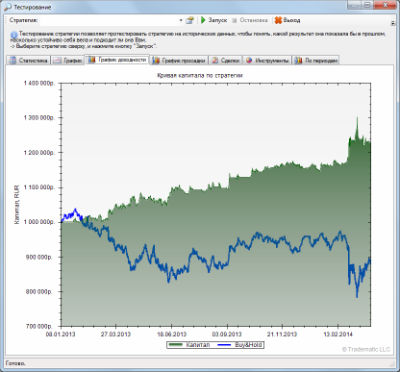Switch to the График просадки tab
Image resolution: width=400 pixels, height=372 pixels.
pos(179,60)
